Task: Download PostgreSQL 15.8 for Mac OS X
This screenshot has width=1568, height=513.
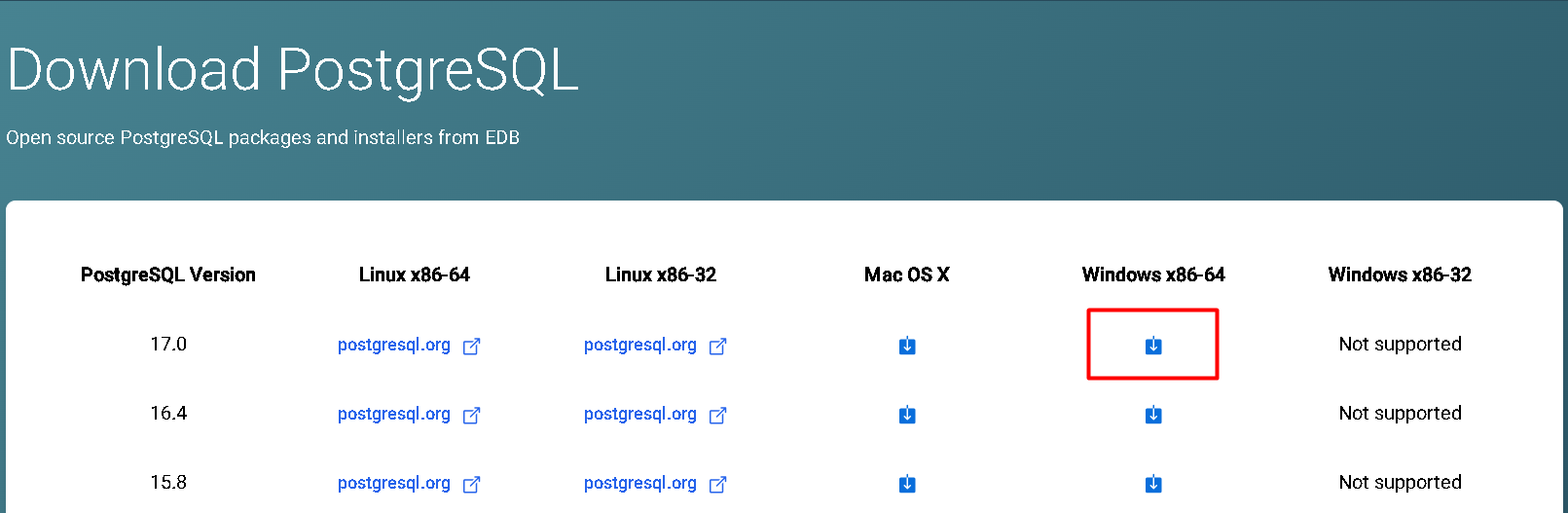Action: (907, 484)
